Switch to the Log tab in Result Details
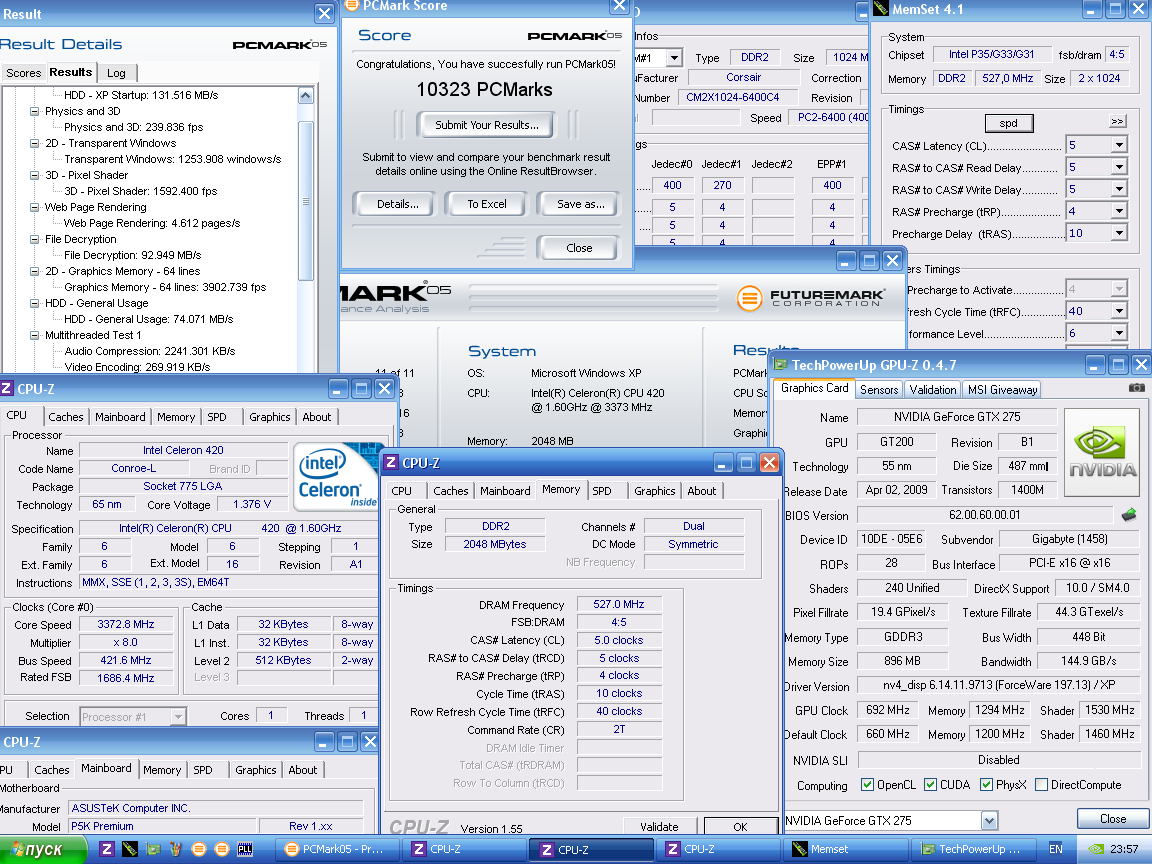1152x864 pixels. [x=116, y=73]
